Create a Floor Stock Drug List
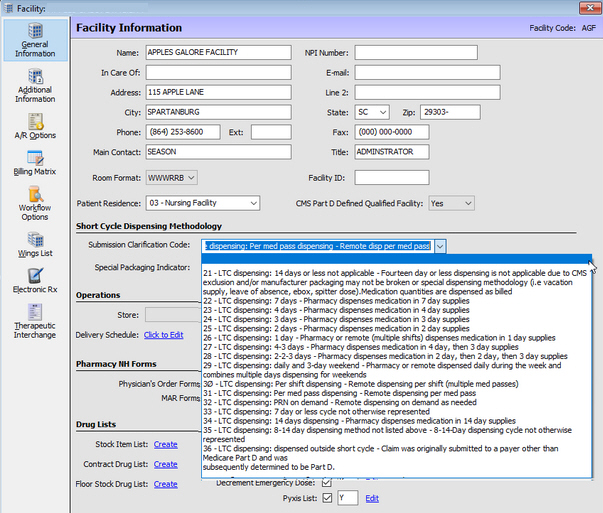The height and width of the screenshot is (513, 603). [x=166, y=484]
